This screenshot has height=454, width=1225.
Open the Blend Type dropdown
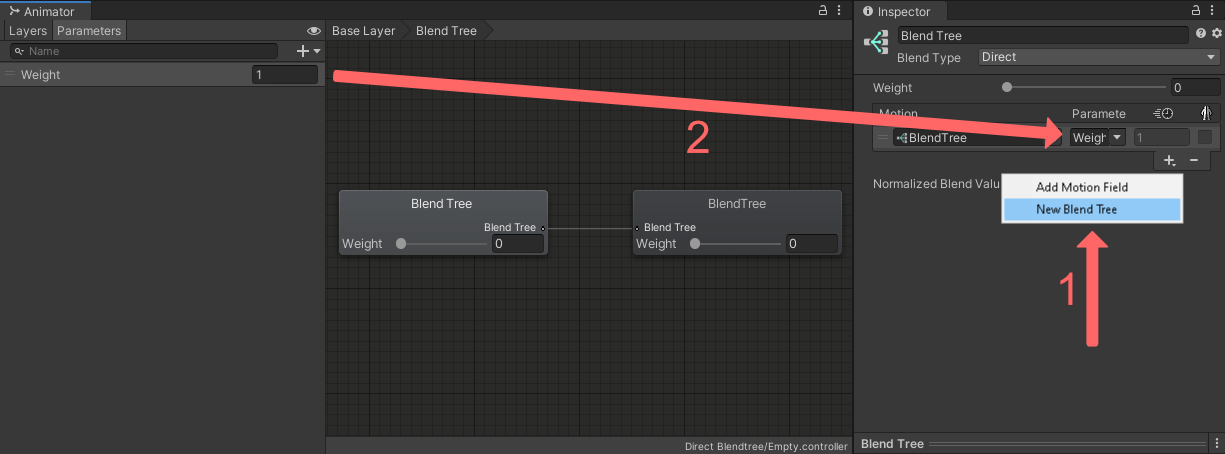[1098, 57]
